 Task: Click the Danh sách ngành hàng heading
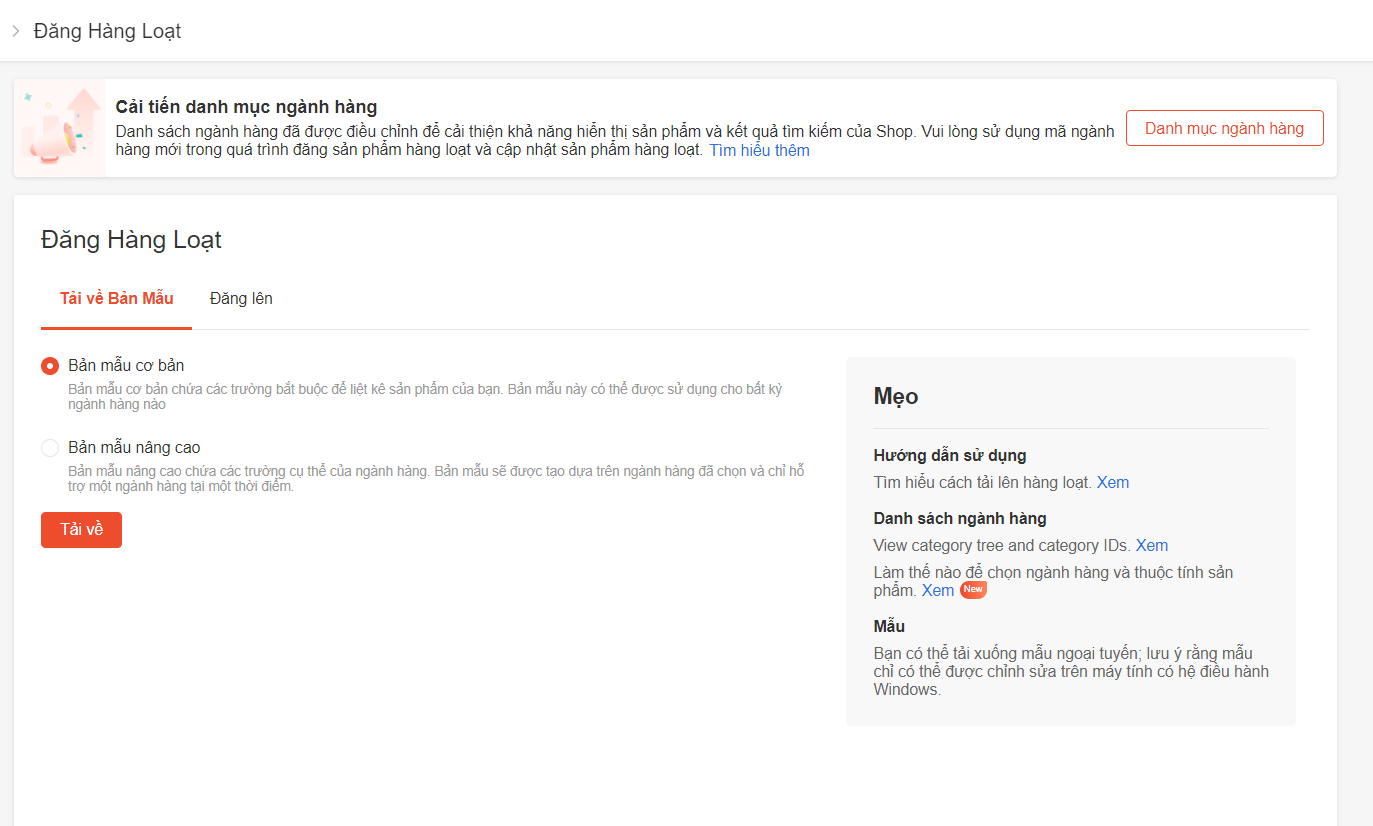pyautogui.click(x=959, y=518)
